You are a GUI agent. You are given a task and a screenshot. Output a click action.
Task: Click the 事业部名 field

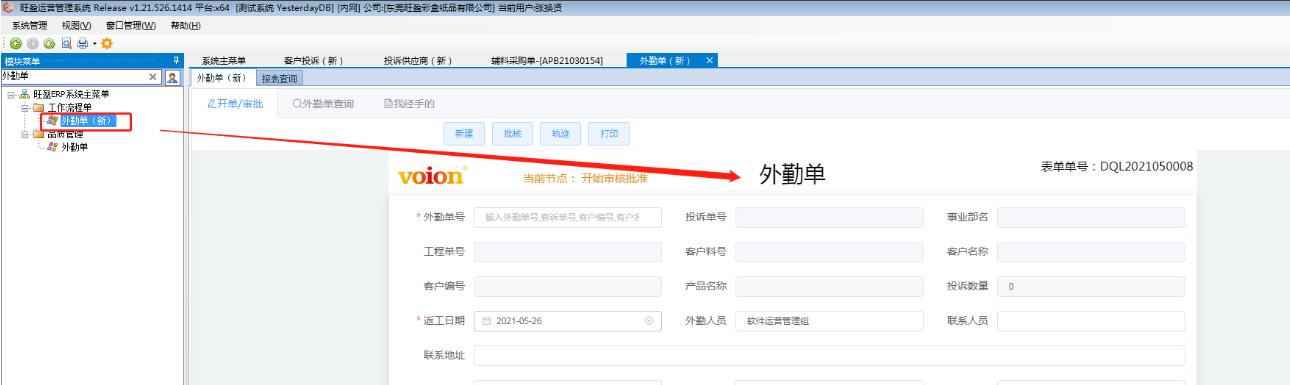(x=1091, y=217)
